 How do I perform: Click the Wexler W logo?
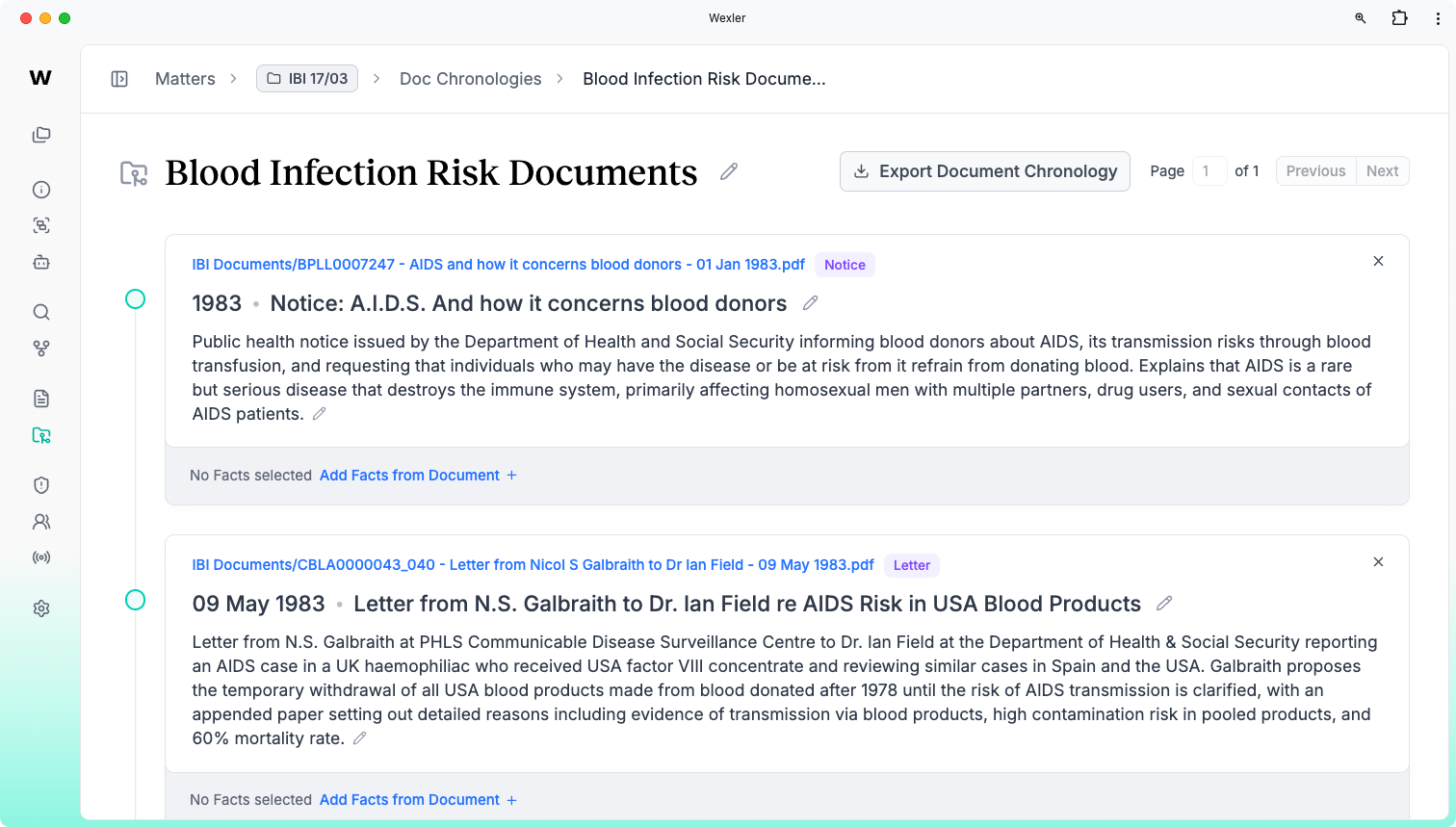coord(40,78)
